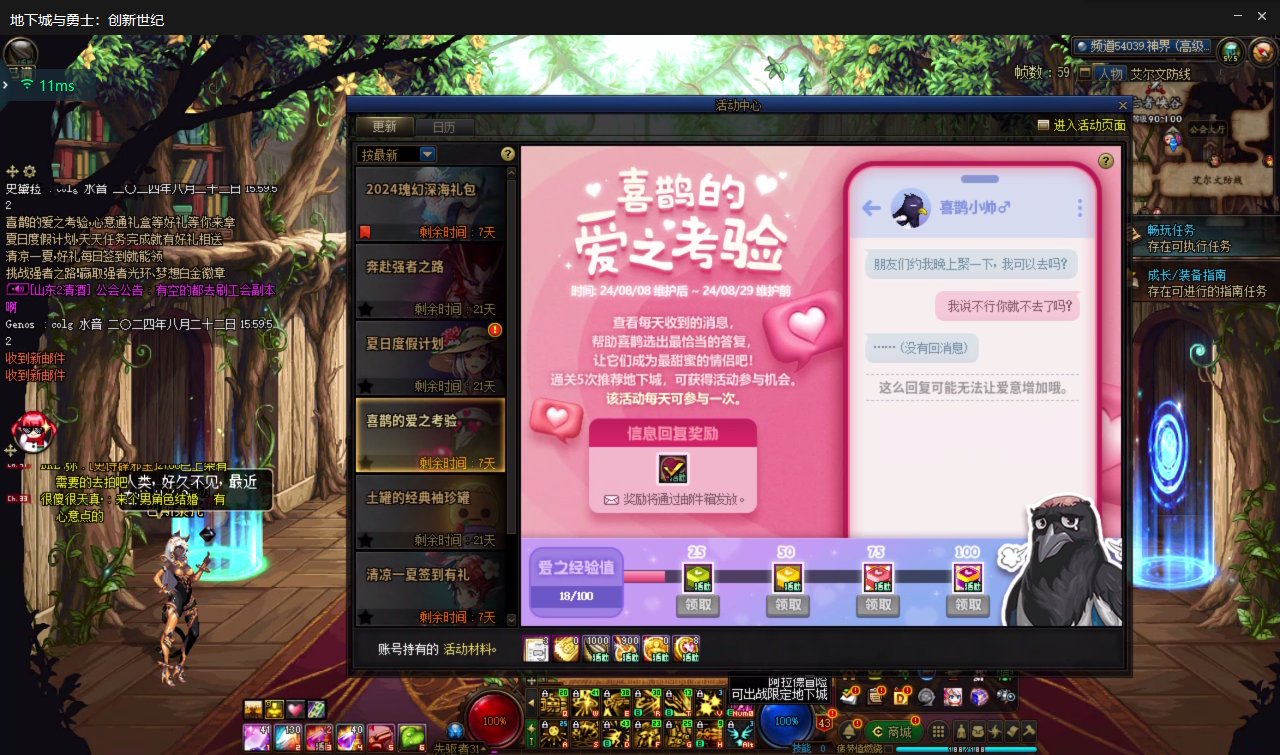Claim the 75 point reward with 领取
Screen dimensions: 1280x755
coord(878,605)
